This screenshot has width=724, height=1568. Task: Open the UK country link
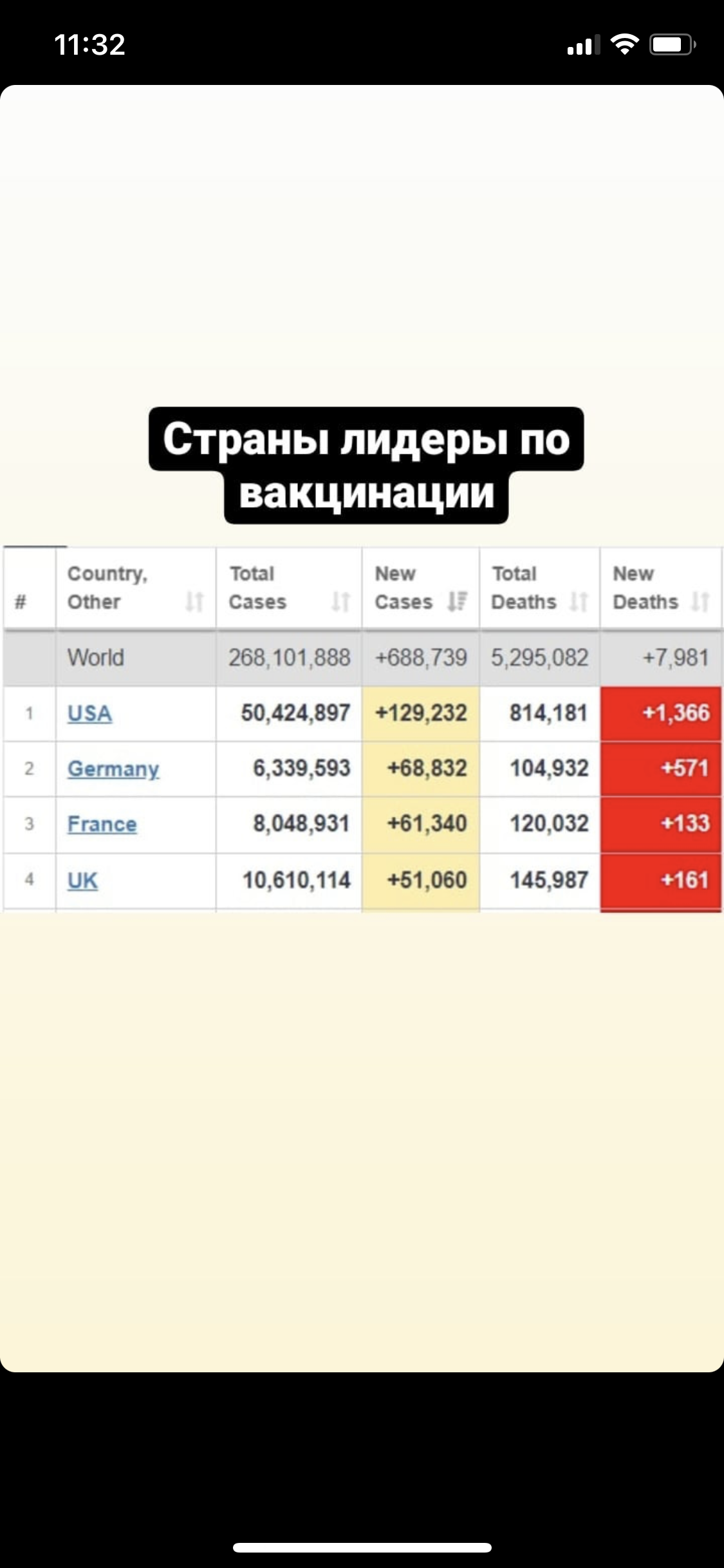click(x=82, y=880)
